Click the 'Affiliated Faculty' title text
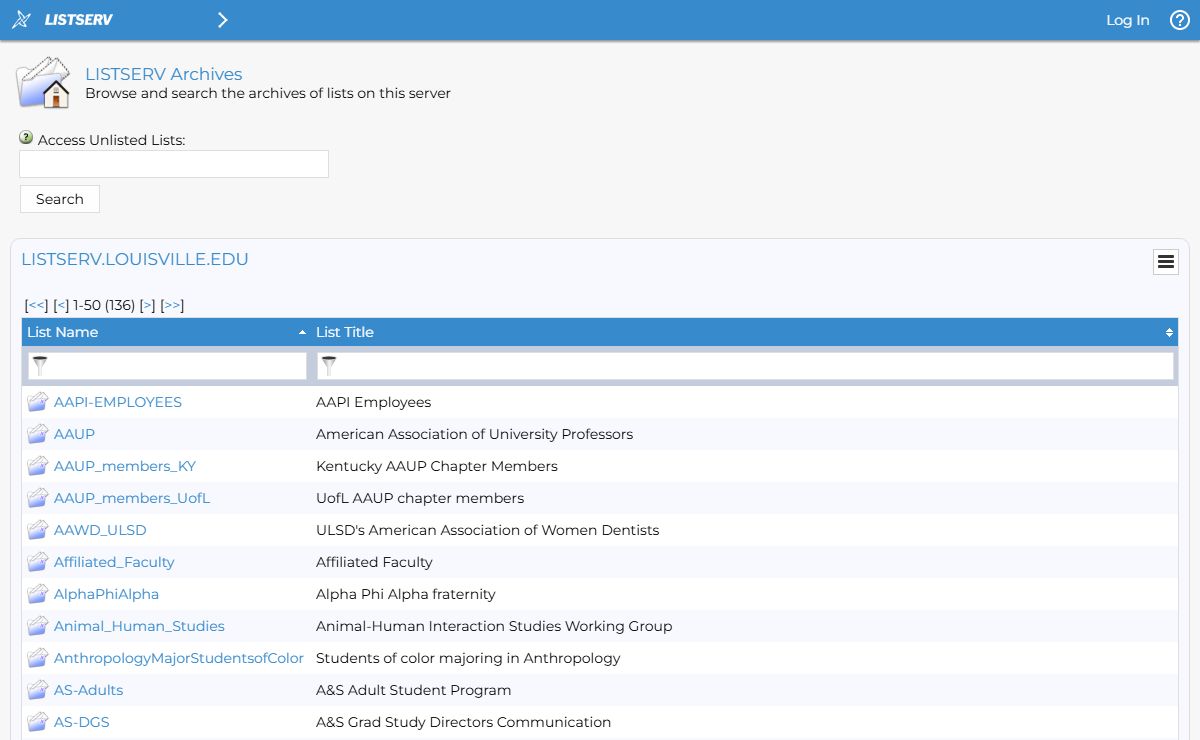The width and height of the screenshot is (1200, 740). pyautogui.click(x=374, y=562)
